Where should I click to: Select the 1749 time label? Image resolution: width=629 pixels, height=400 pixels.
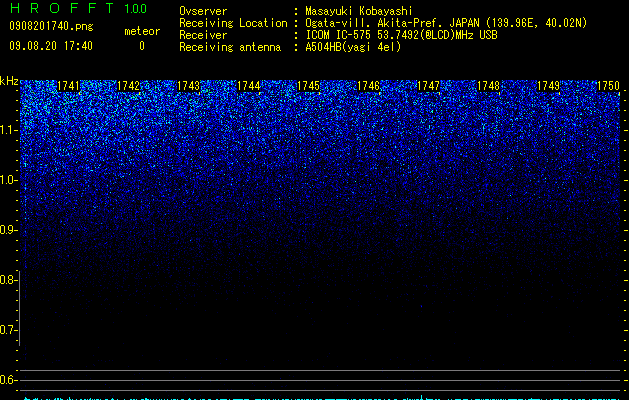[548, 86]
